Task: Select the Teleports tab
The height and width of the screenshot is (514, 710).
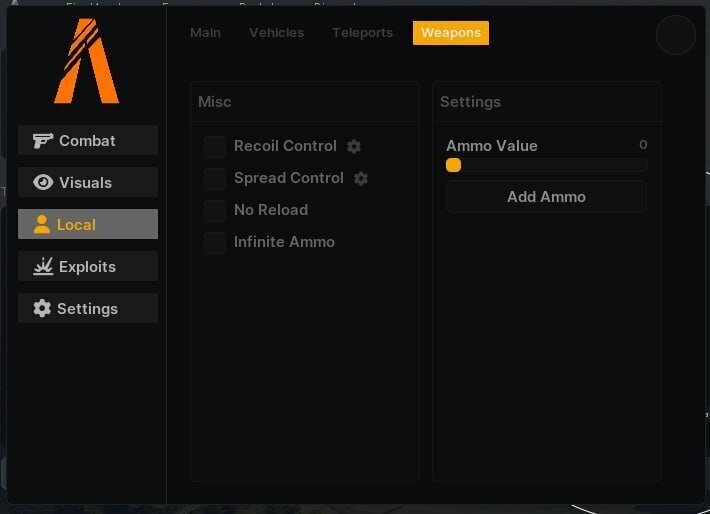Action: [363, 33]
